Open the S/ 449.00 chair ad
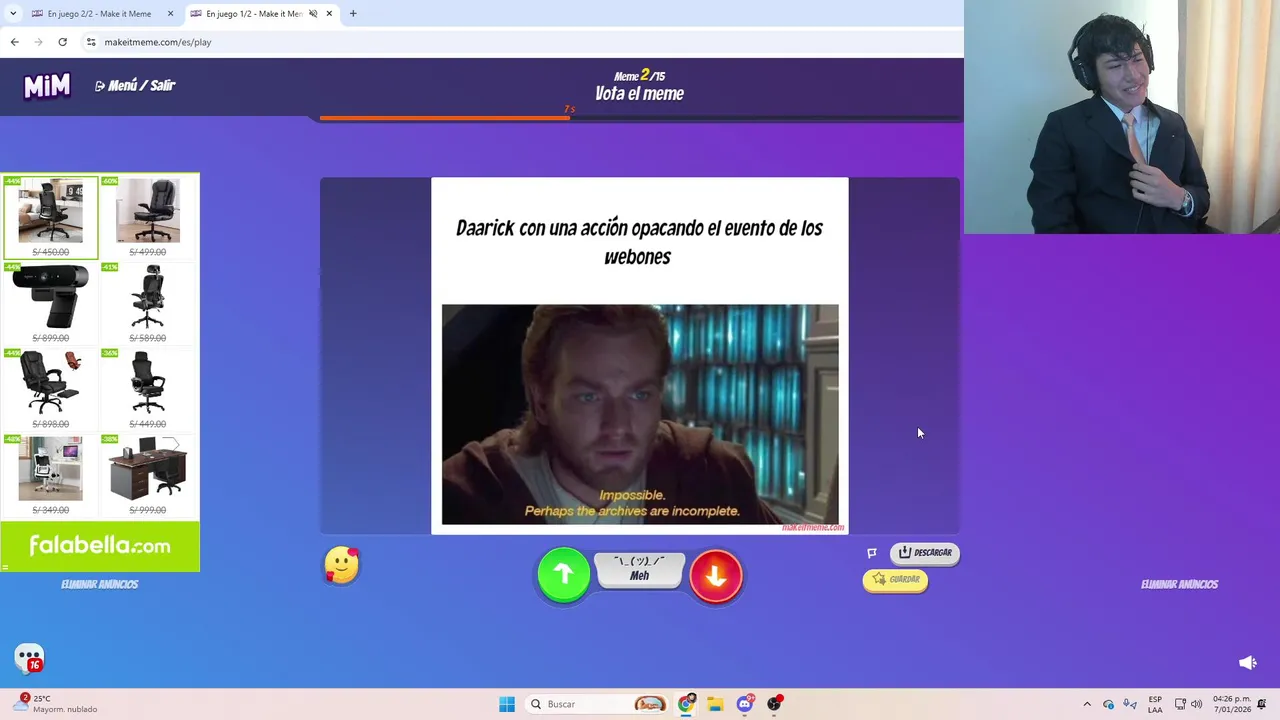1280x720 pixels. pos(148,389)
